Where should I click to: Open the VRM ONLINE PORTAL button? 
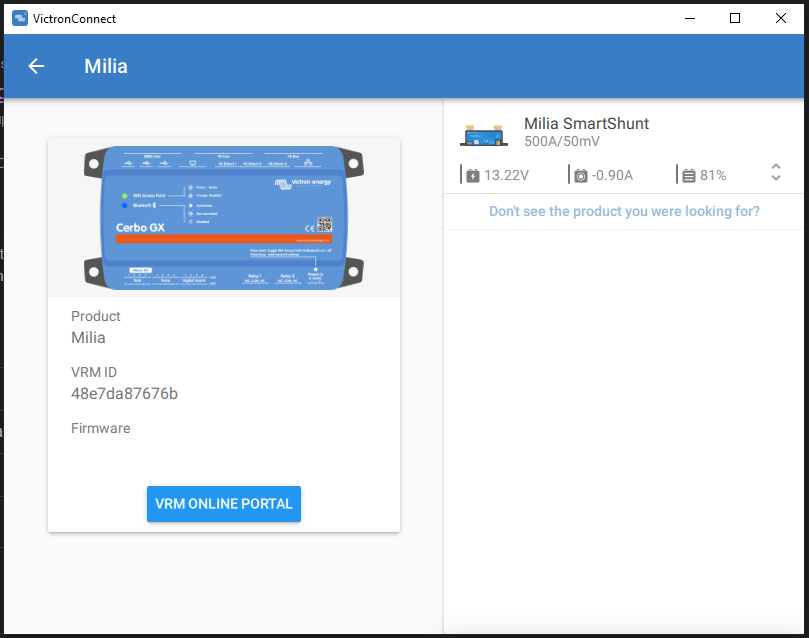(224, 504)
